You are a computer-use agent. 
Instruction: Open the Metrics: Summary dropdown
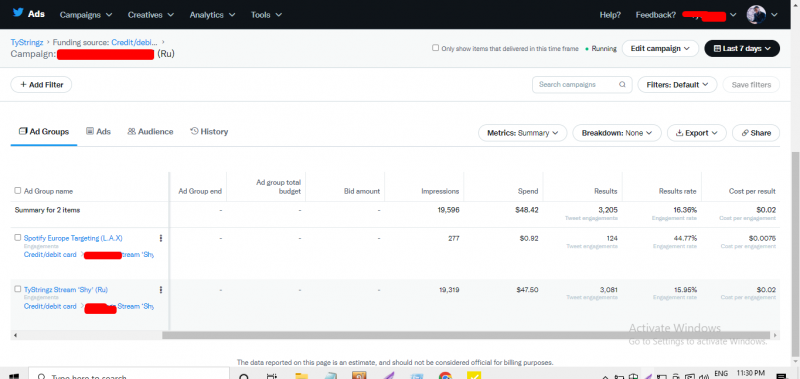coord(522,133)
